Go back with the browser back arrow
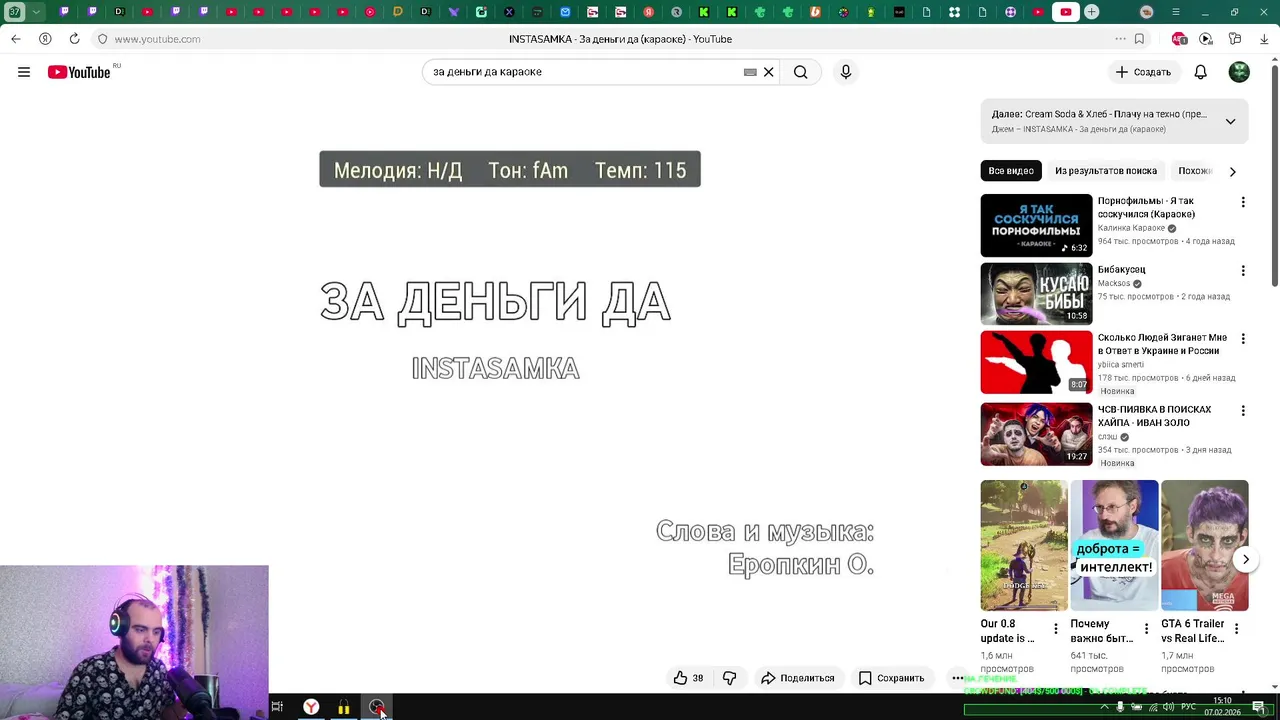Image resolution: width=1280 pixels, height=720 pixels. tap(16, 39)
